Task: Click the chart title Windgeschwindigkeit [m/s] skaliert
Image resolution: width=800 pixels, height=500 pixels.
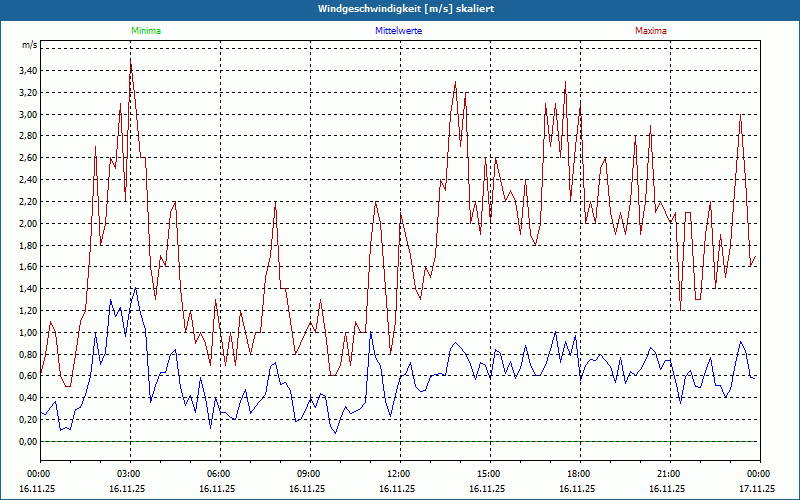Action: coord(400,9)
